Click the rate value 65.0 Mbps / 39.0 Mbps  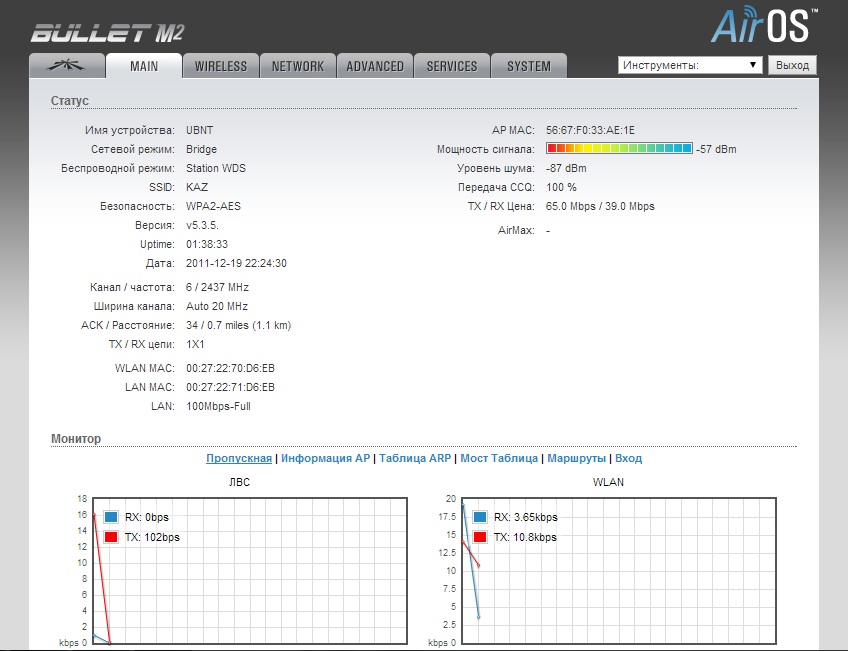point(600,206)
